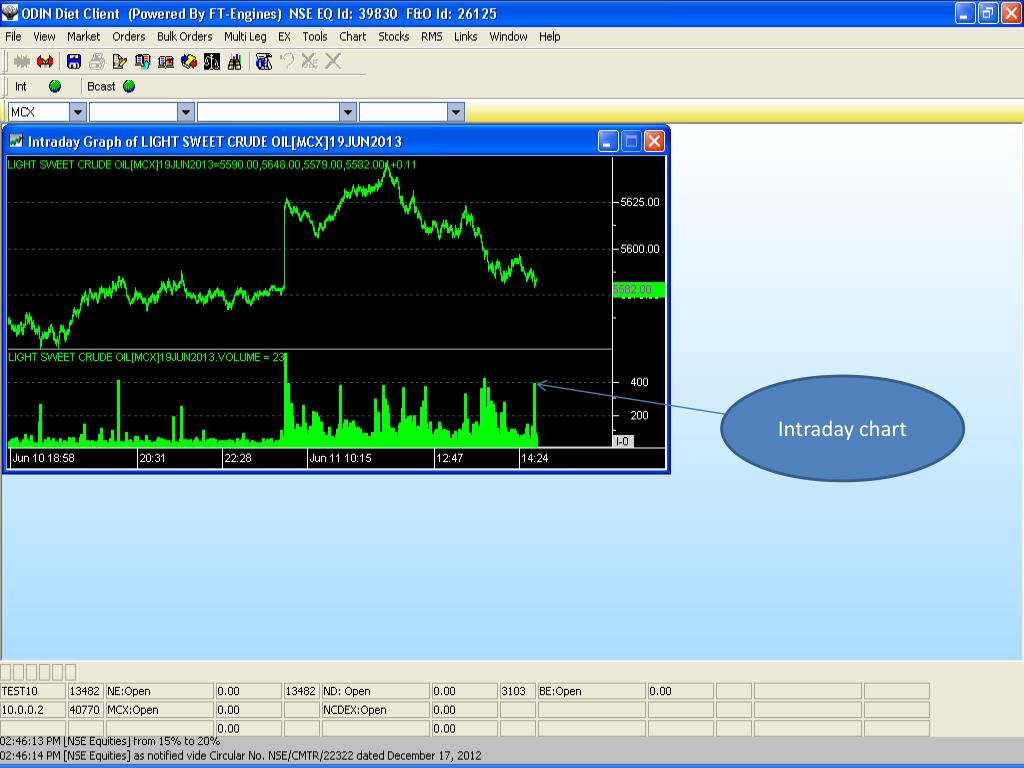Screen dimensions: 1024x768
Task: Click the 5625.00 price axis label
Action: (639, 202)
